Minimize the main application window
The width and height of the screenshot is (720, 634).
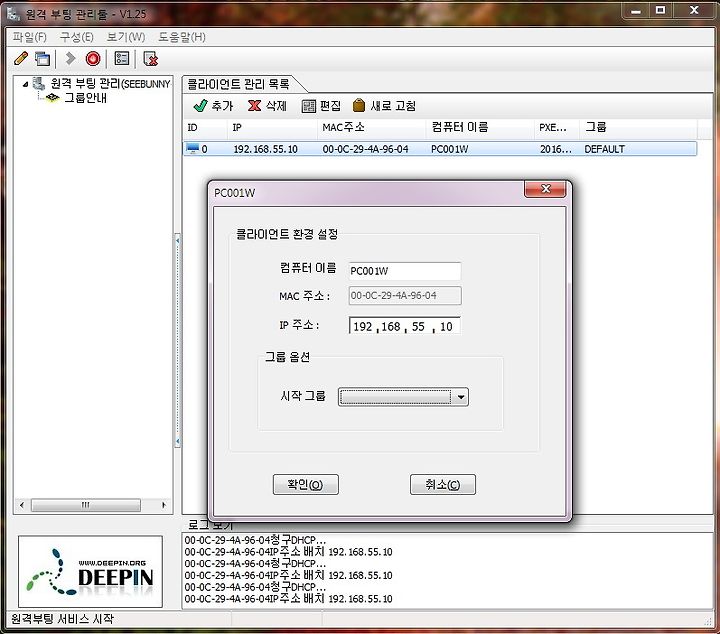click(636, 11)
